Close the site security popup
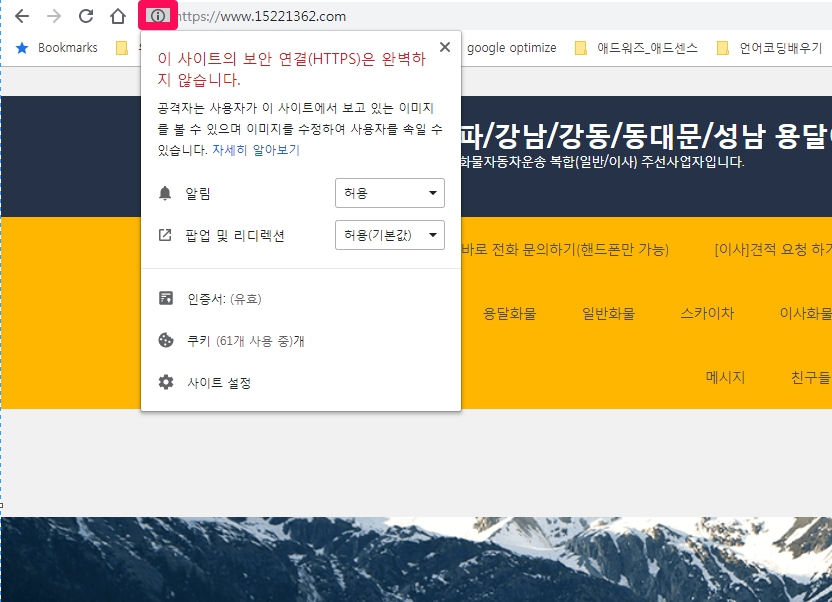 pos(444,47)
